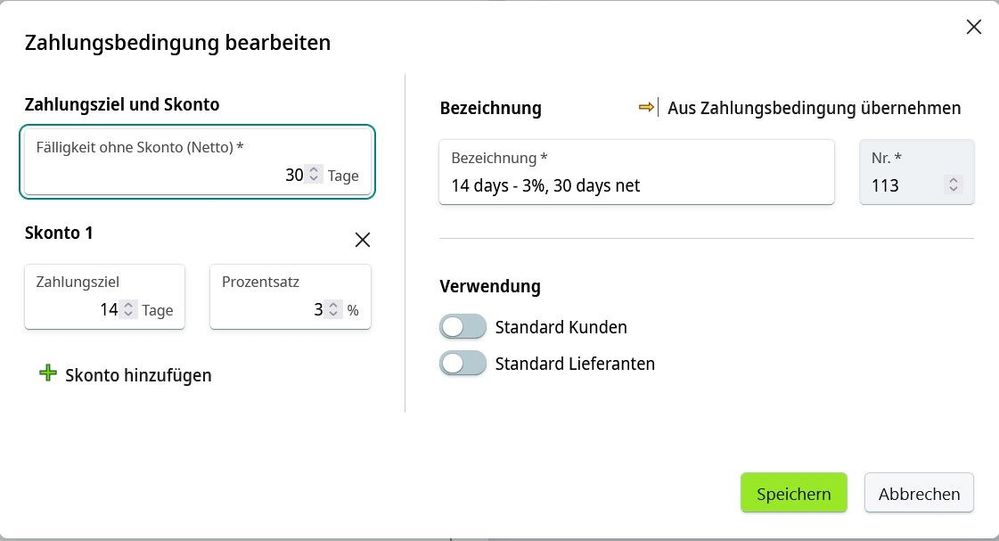999x541 pixels.
Task: Click the green plus Skonto hinzufügen icon
Action: coord(47,374)
